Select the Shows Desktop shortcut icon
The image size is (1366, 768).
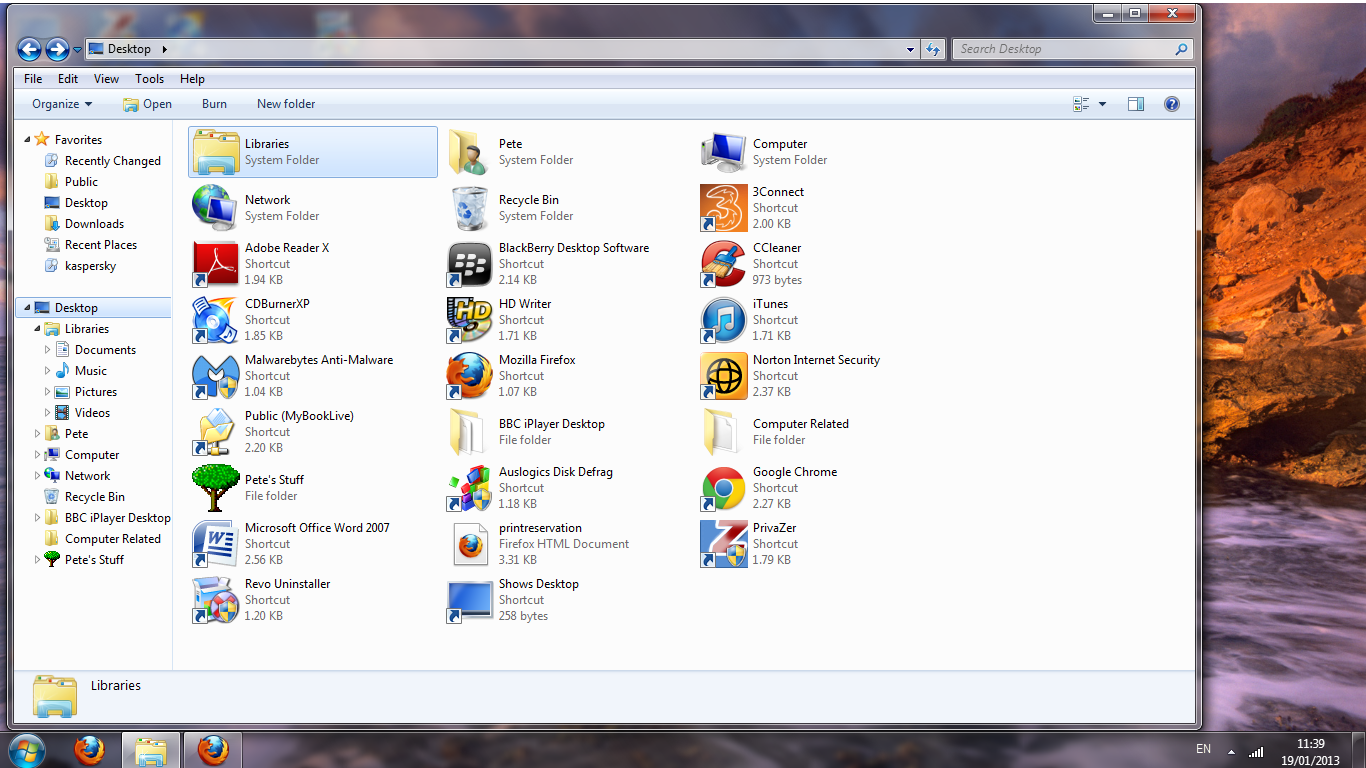pyautogui.click(x=469, y=600)
